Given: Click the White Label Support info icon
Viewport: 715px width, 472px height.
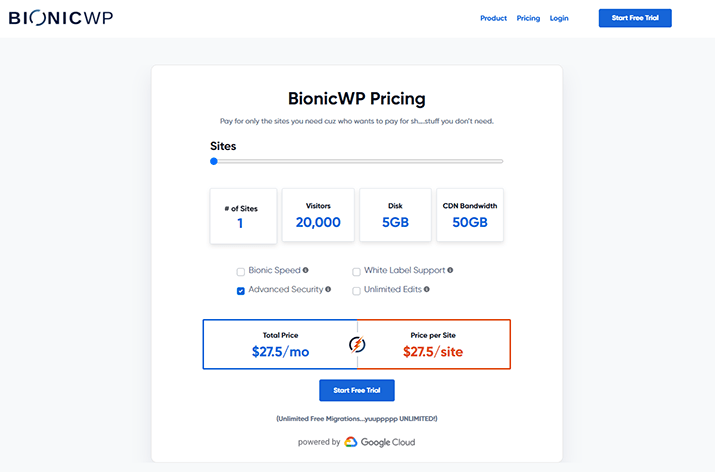Looking at the screenshot, I should coord(450,270).
